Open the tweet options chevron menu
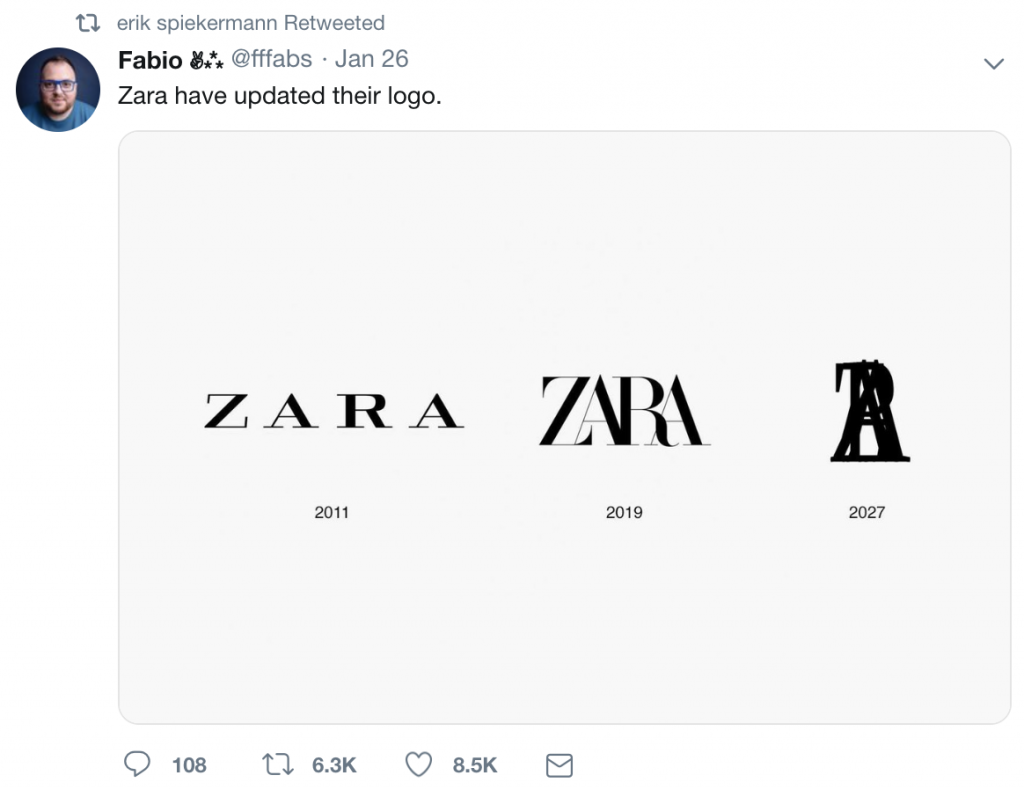Viewport: 1024px width, 790px height. 993,64
